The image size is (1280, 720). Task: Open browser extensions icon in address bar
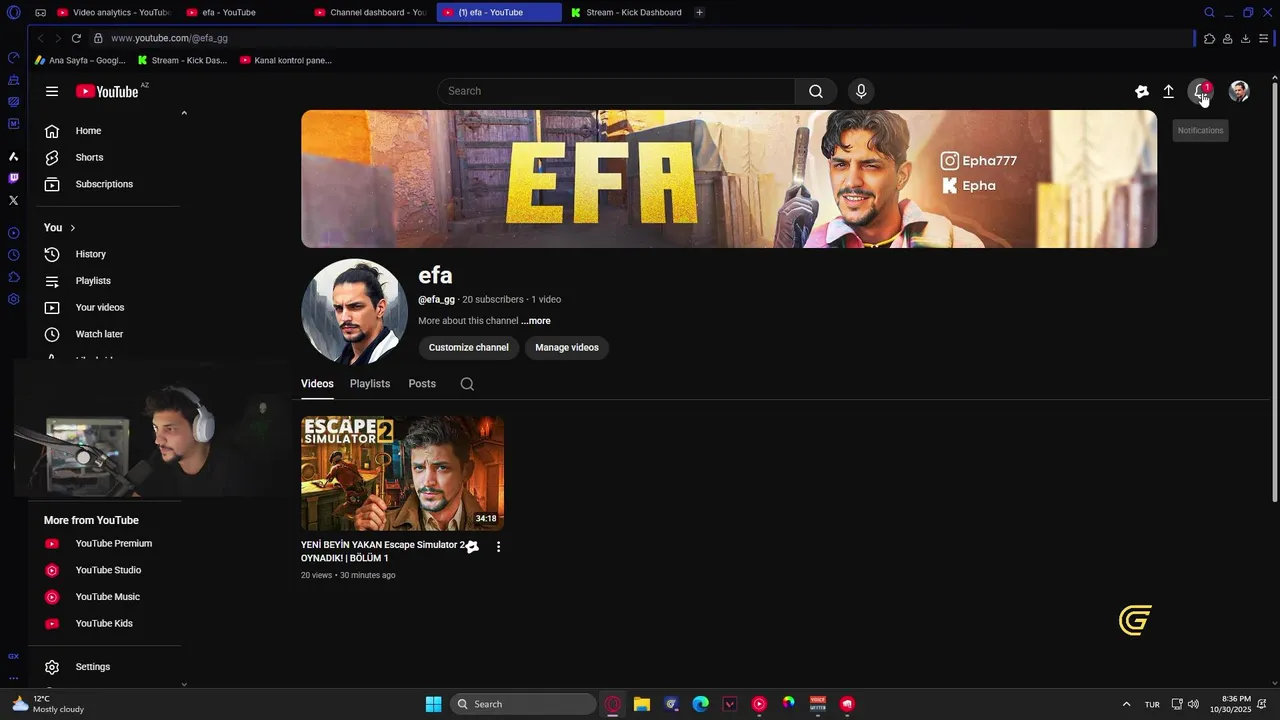point(1209,38)
